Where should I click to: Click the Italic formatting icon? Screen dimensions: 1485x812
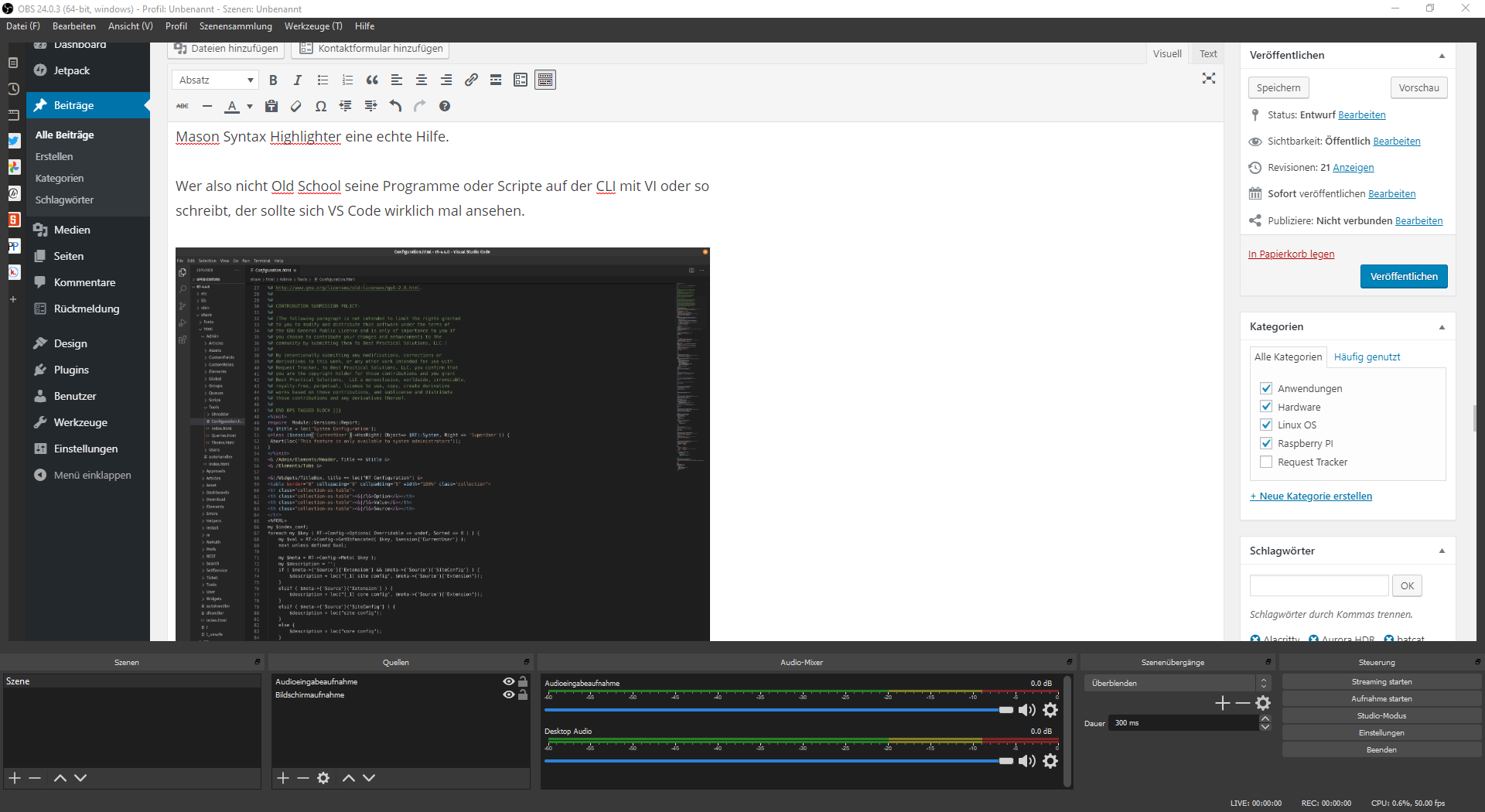(x=298, y=80)
